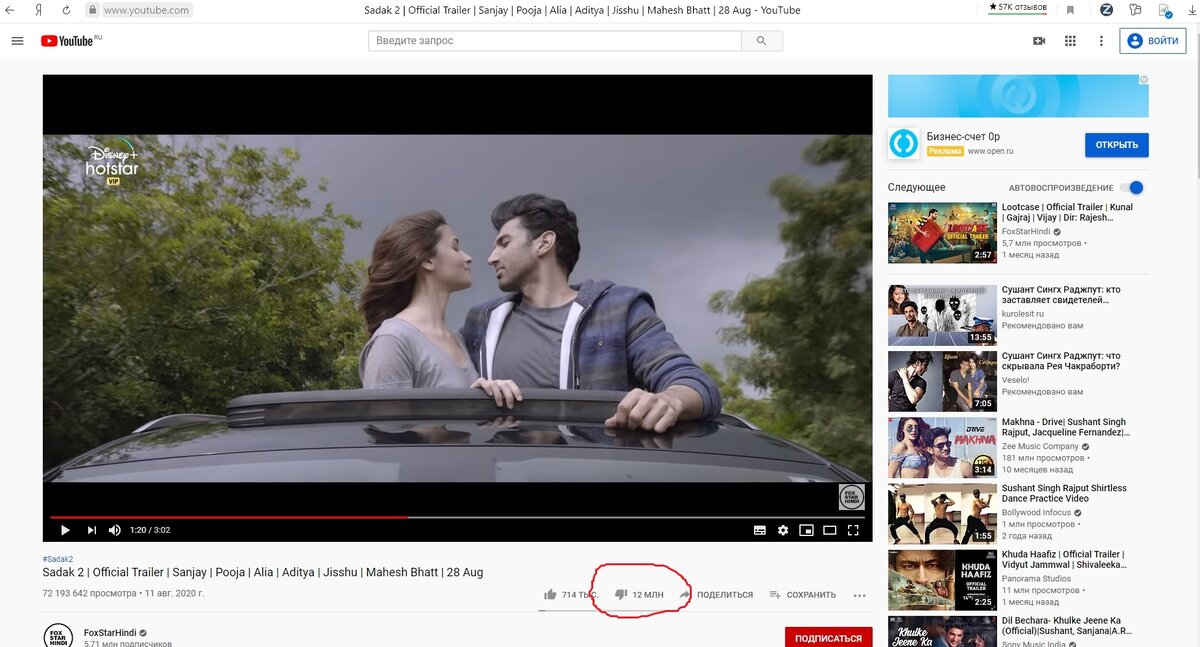Open что скрывала Рея Чакраборти thumbnail
Screen dimensions: 1200x647
coord(942,381)
